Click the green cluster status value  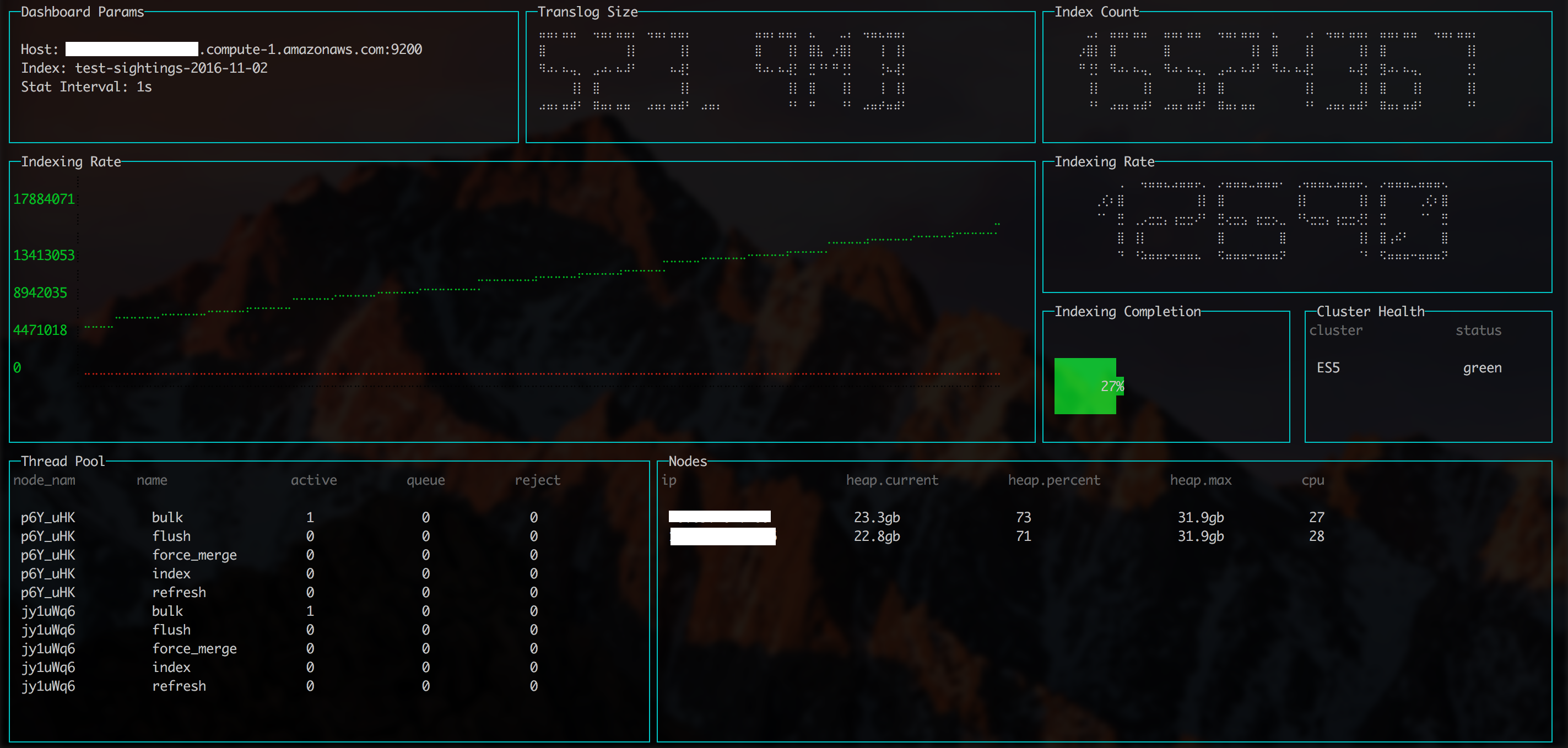pos(1482,367)
